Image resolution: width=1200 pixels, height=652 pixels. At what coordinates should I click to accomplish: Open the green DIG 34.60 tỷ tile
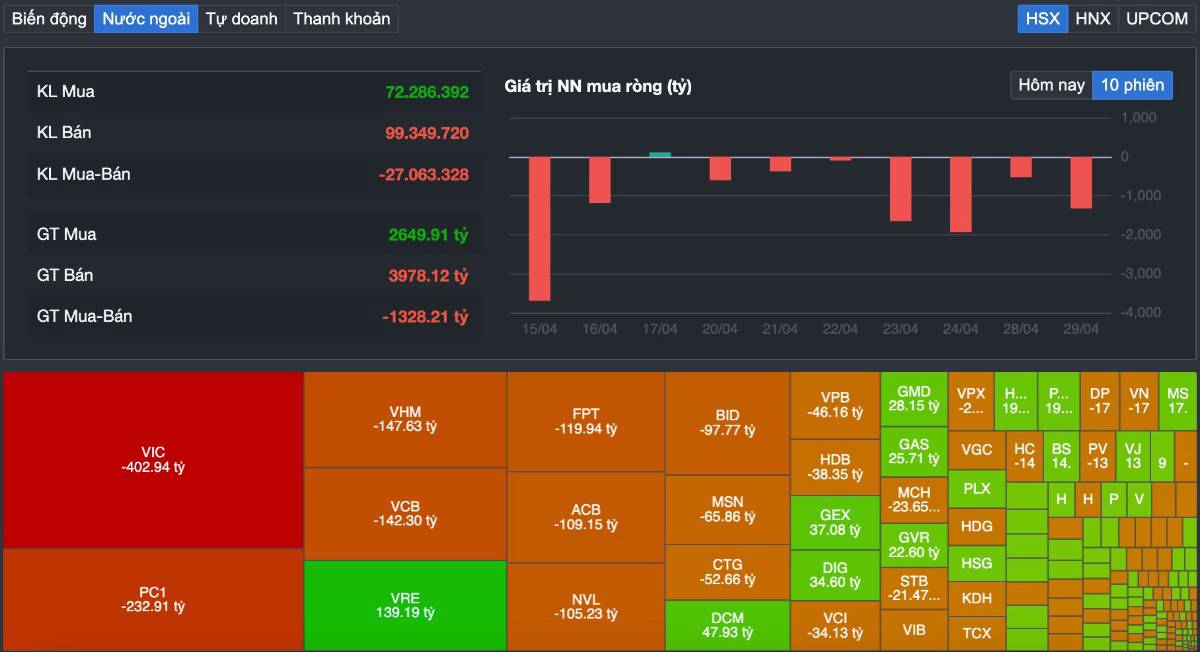click(x=835, y=575)
